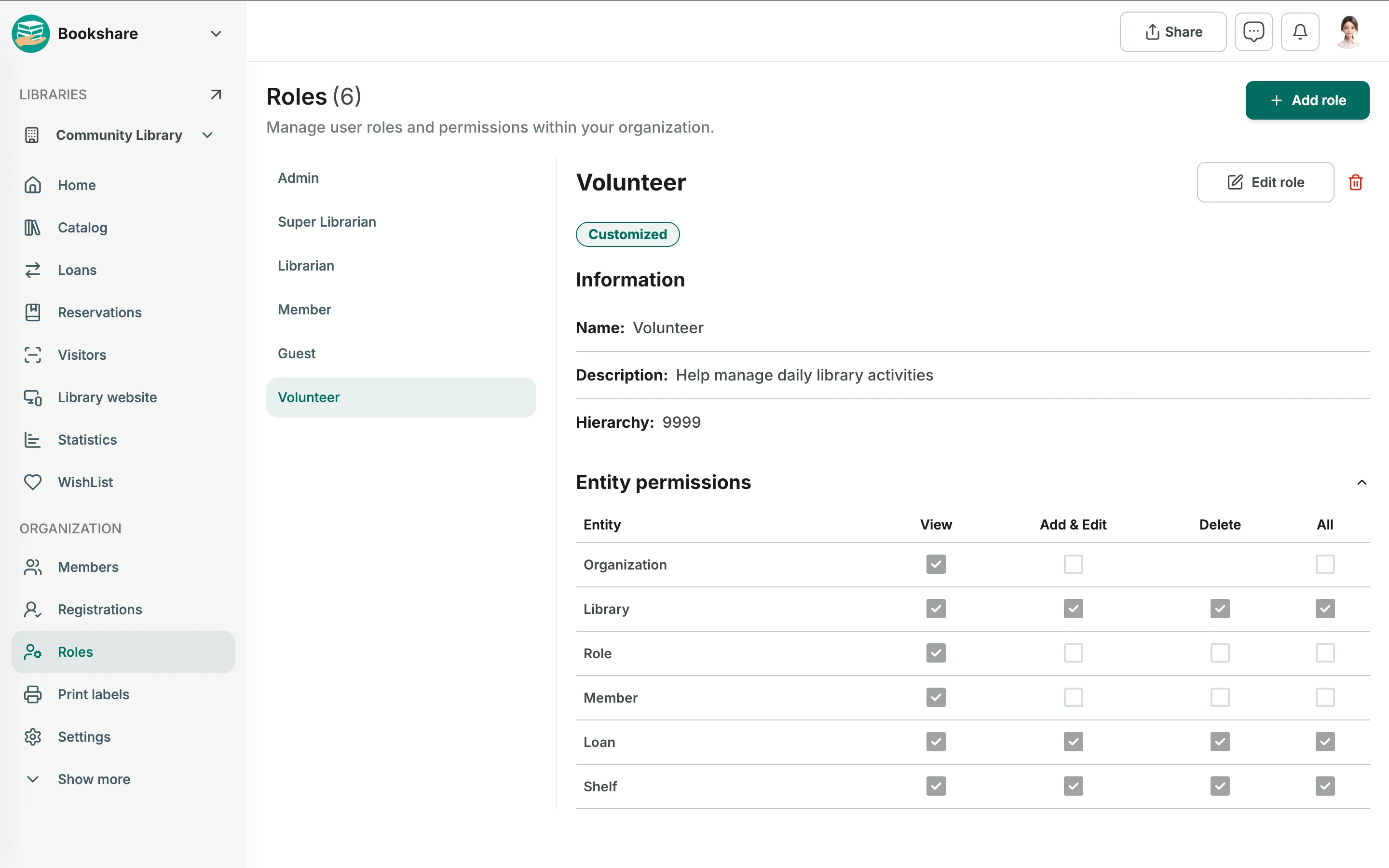
Task: Toggle Library Delete checkbox
Action: [x=1220, y=609]
